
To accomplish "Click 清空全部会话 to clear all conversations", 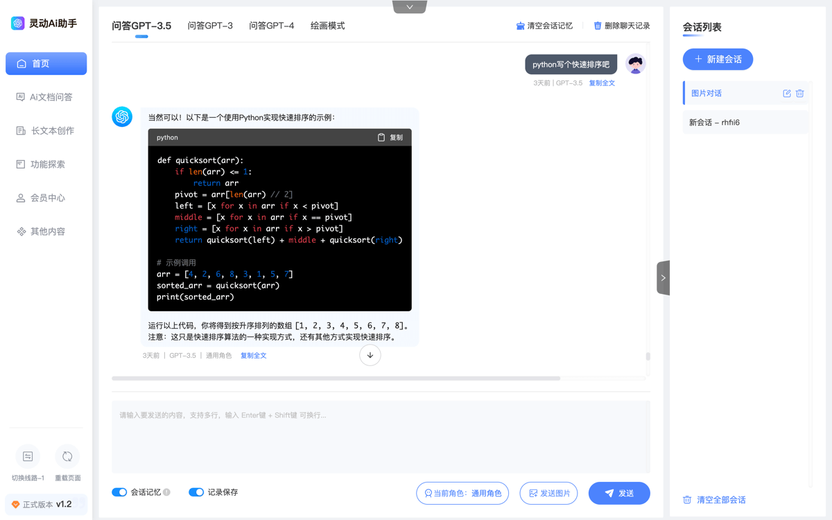I will (714, 500).
